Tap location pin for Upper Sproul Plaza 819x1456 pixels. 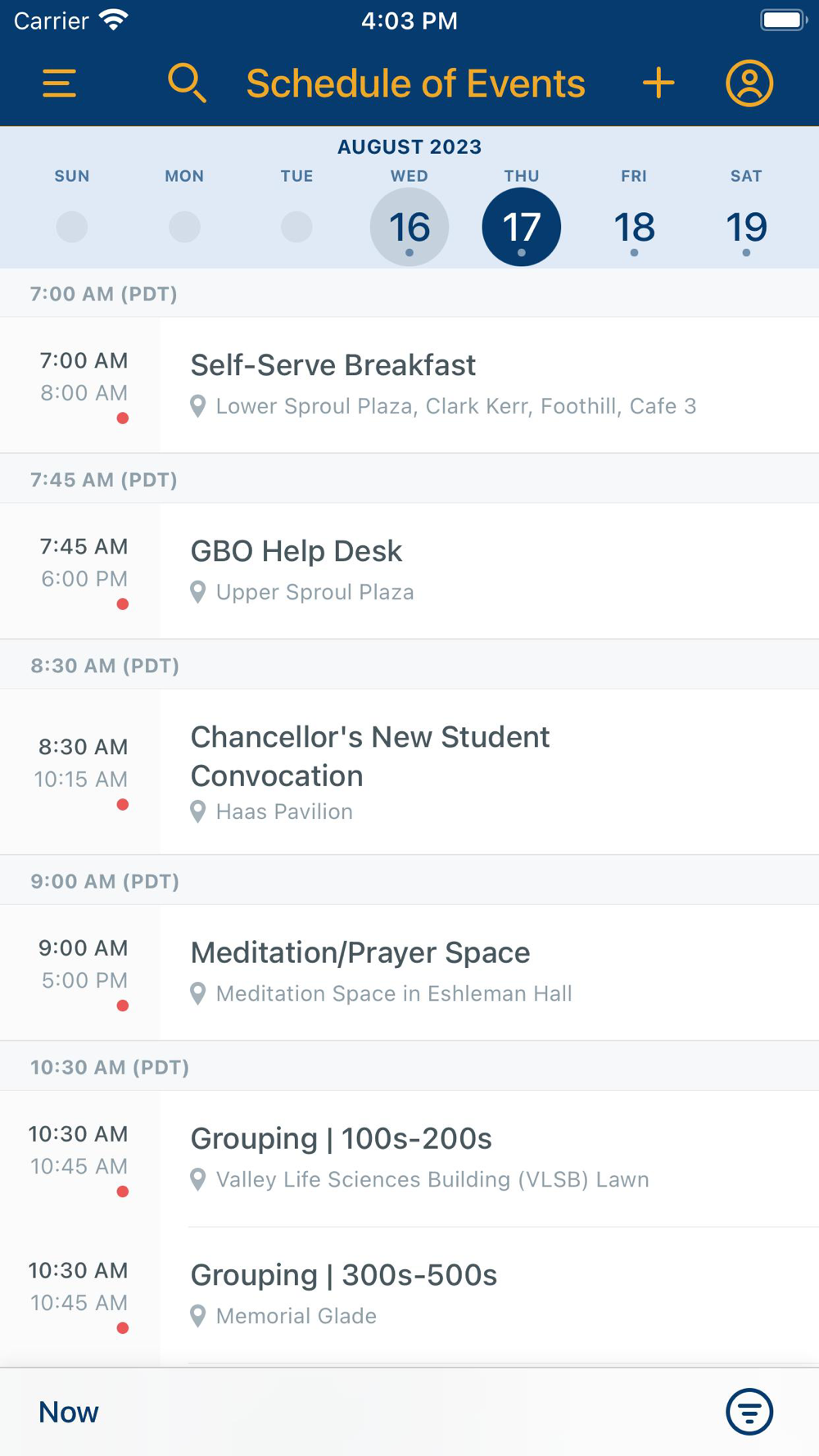[197, 592]
